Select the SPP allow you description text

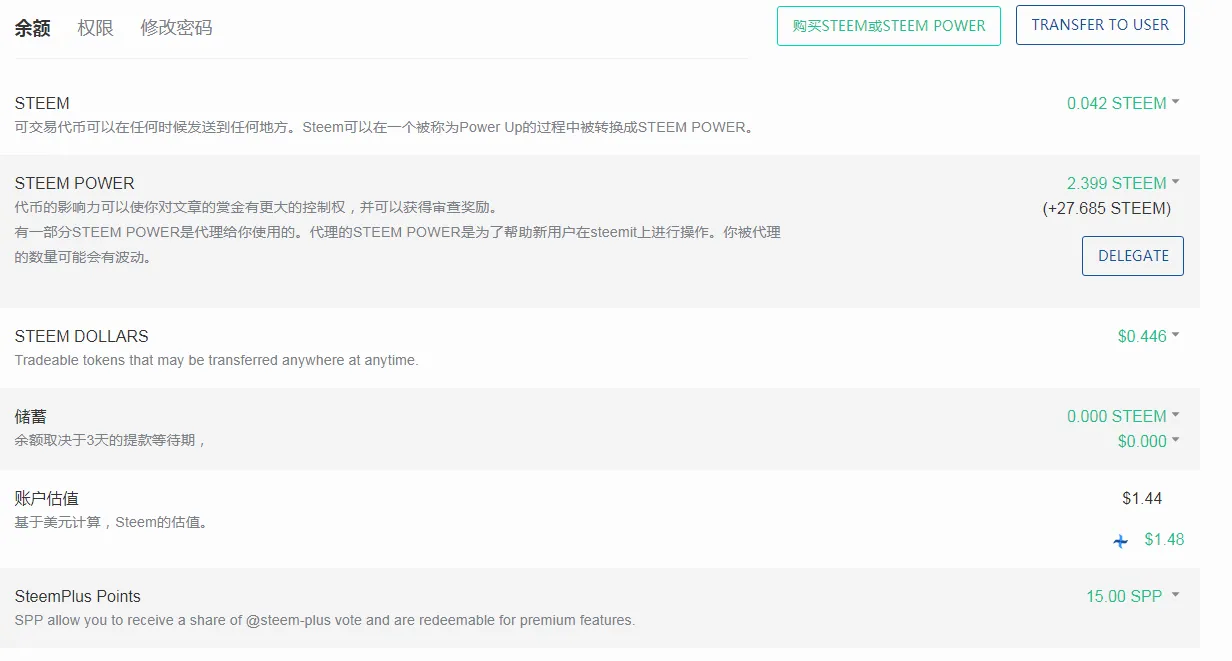[x=324, y=620]
